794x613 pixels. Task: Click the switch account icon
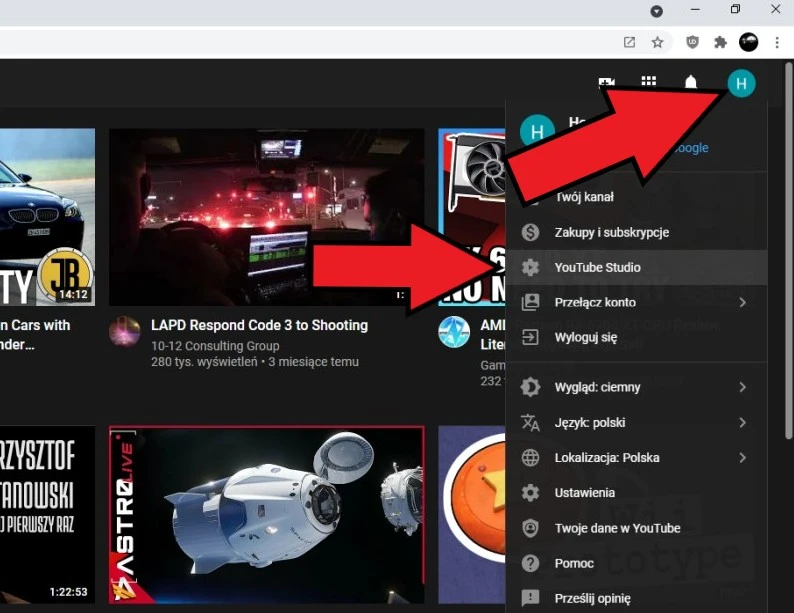530,302
